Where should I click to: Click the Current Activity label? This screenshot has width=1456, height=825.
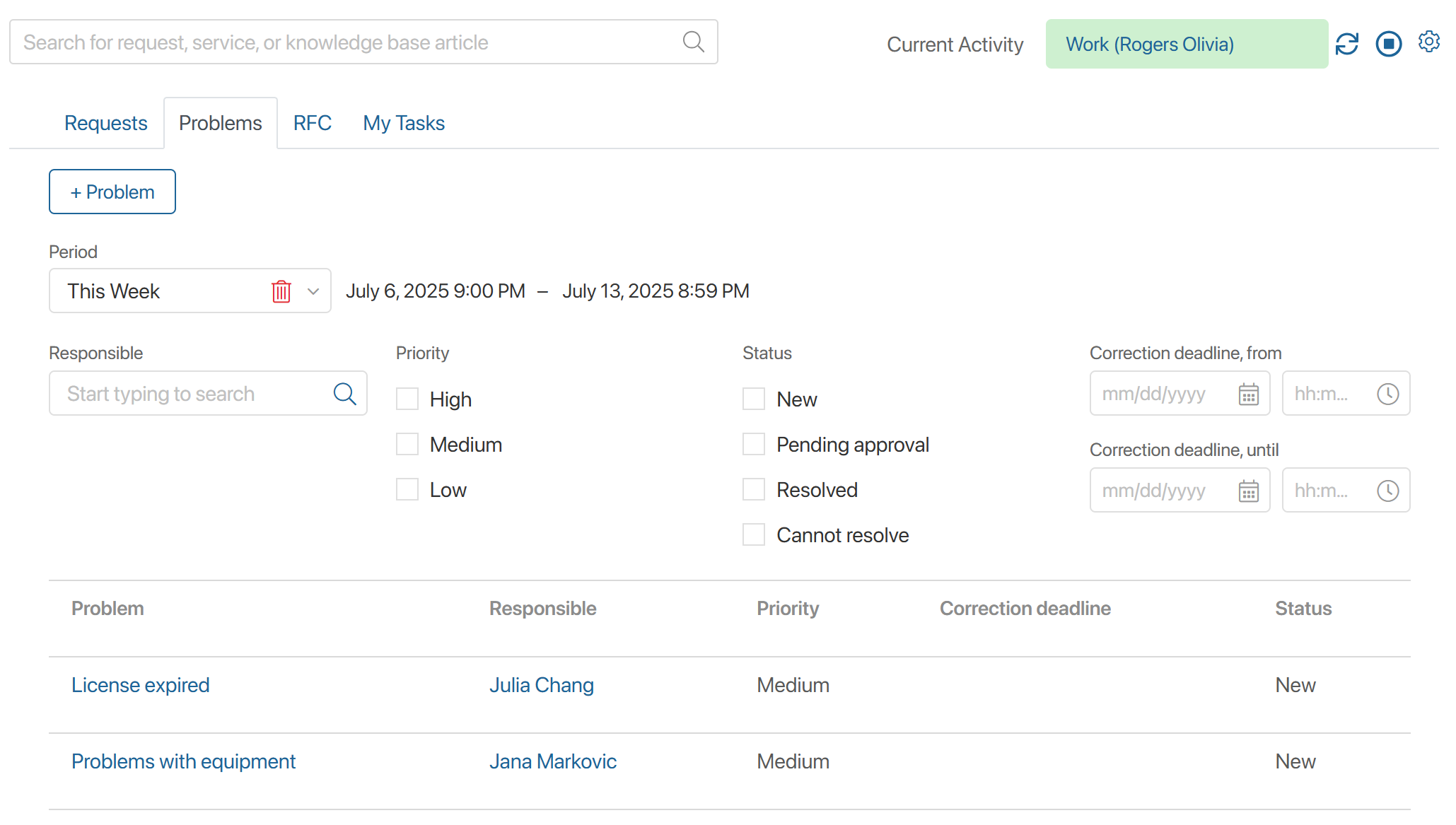click(x=955, y=45)
